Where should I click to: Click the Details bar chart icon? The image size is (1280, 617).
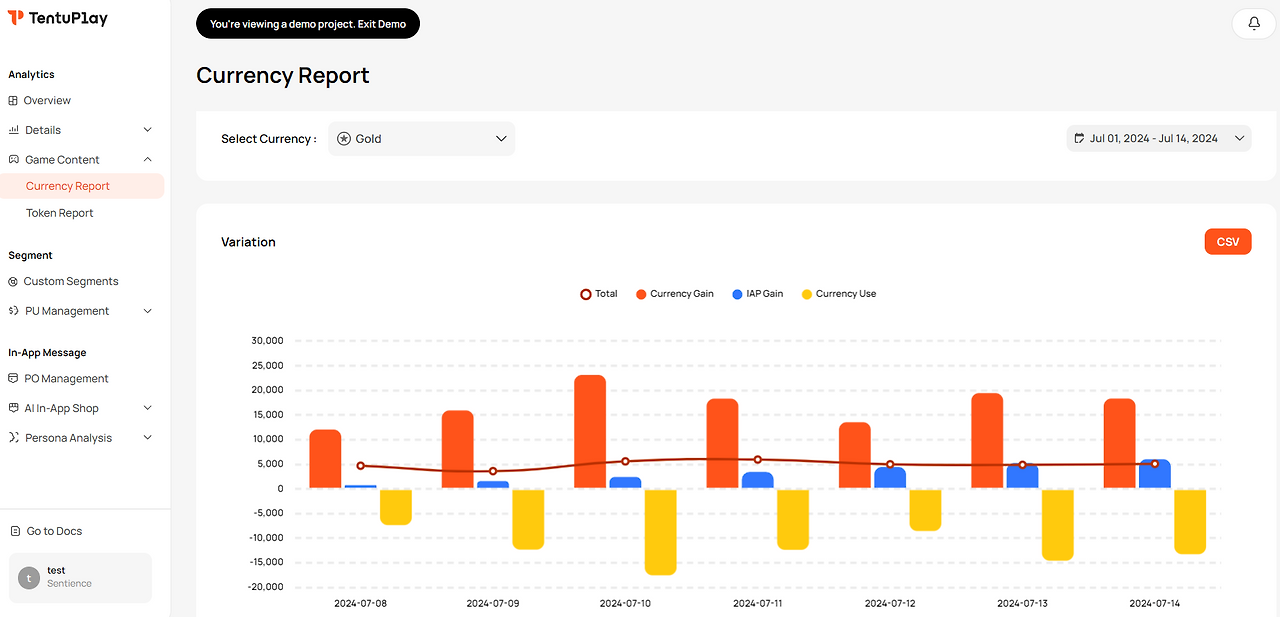(14, 130)
